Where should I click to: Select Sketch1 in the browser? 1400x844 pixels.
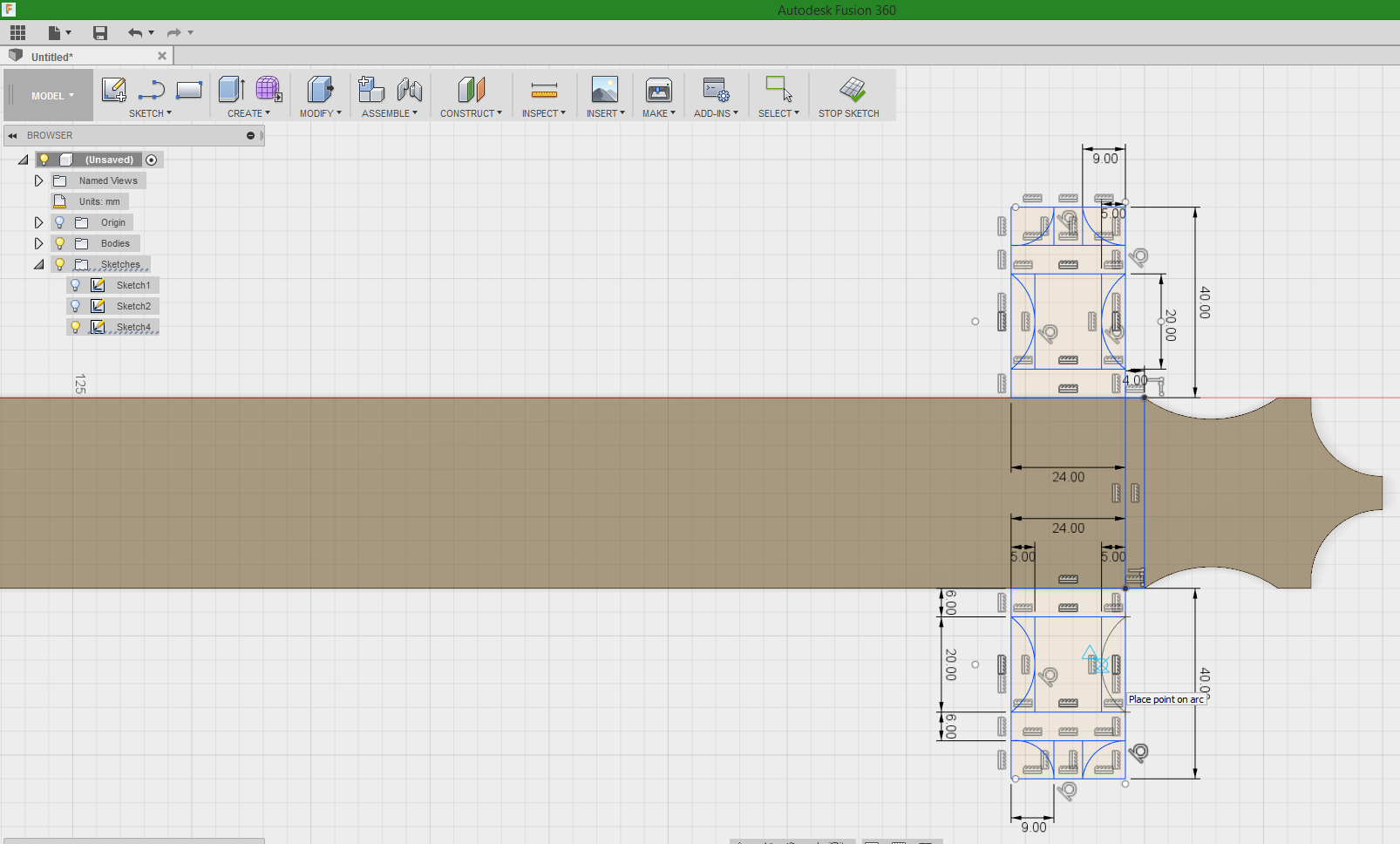coord(133,285)
